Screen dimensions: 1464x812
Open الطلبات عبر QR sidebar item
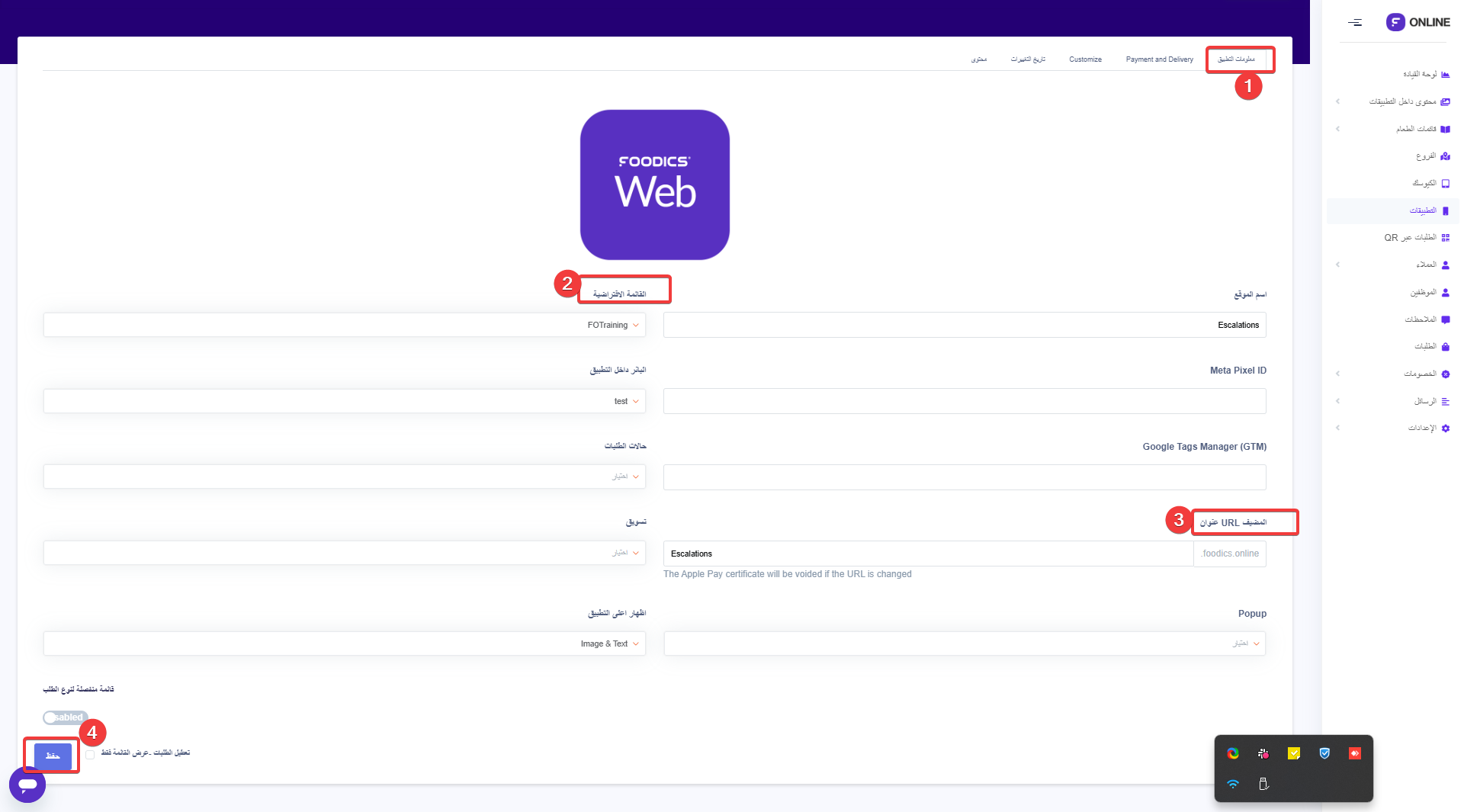1417,238
